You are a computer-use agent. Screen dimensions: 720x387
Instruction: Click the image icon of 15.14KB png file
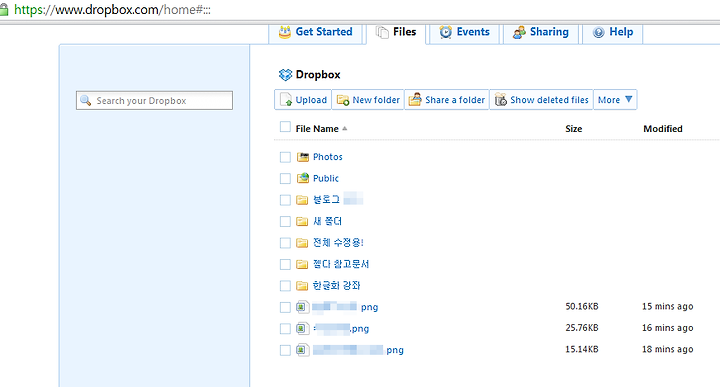pos(302,350)
